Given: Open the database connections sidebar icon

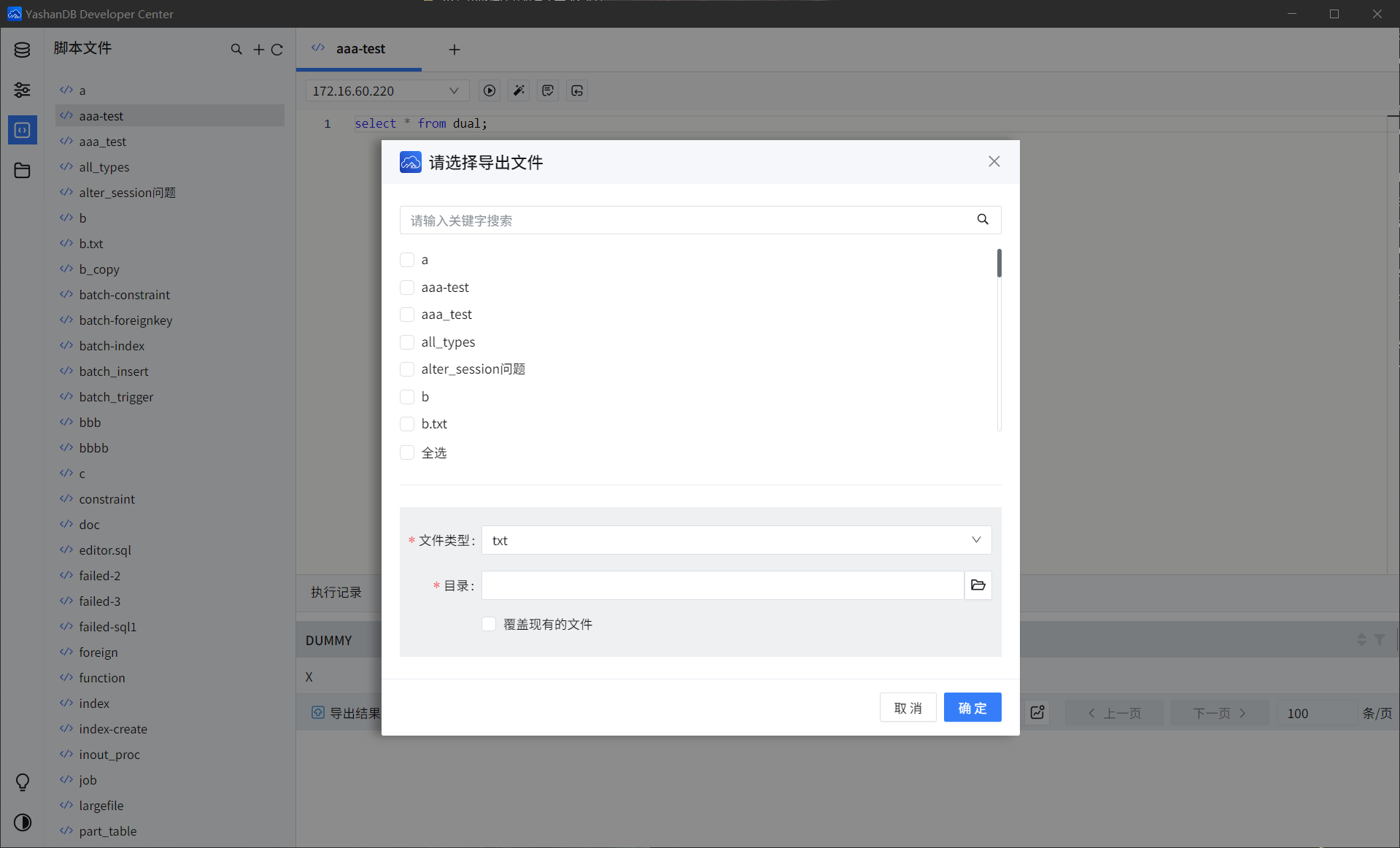Looking at the screenshot, I should tap(22, 50).
